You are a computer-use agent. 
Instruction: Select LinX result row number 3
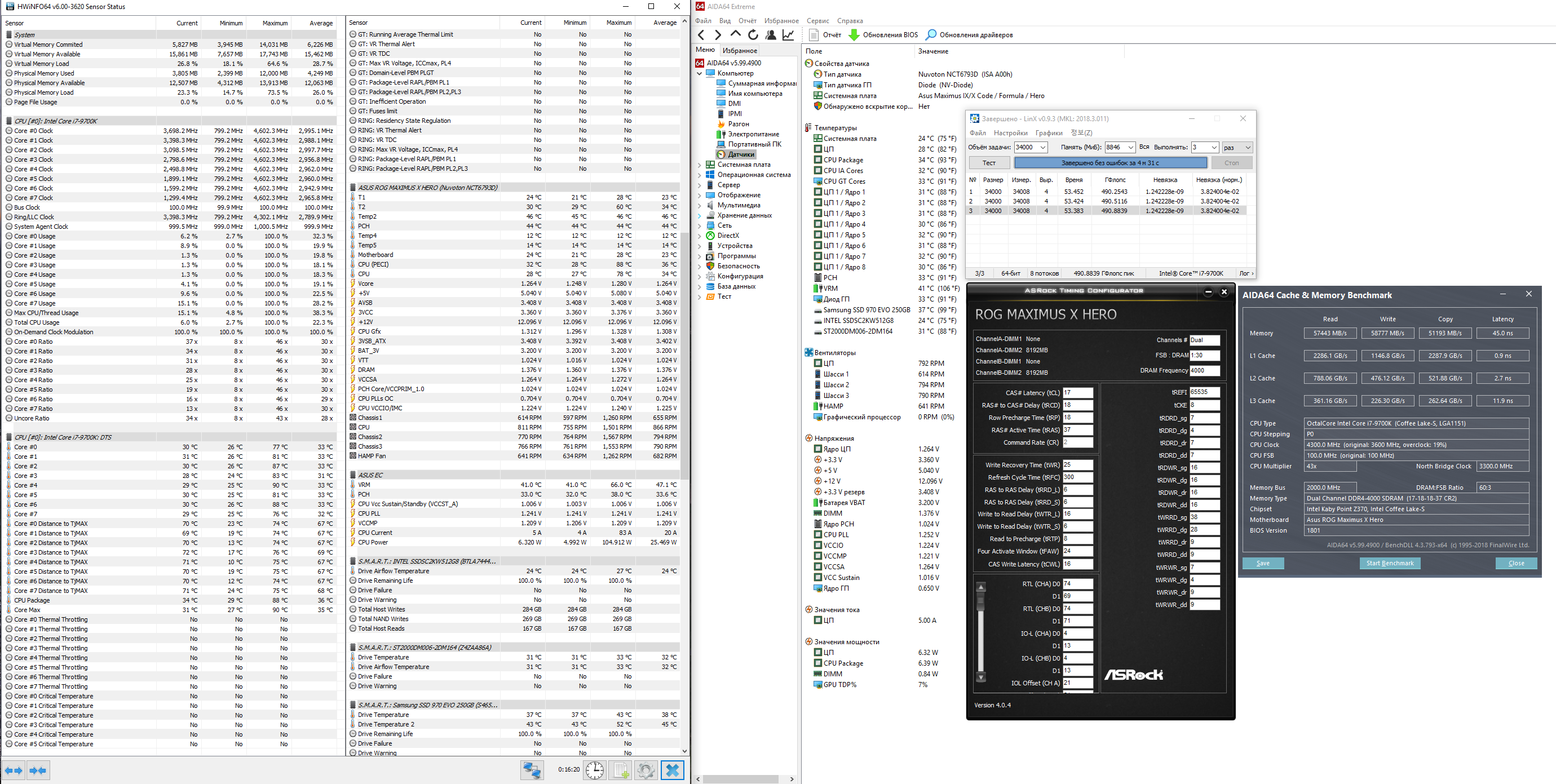point(1107,211)
